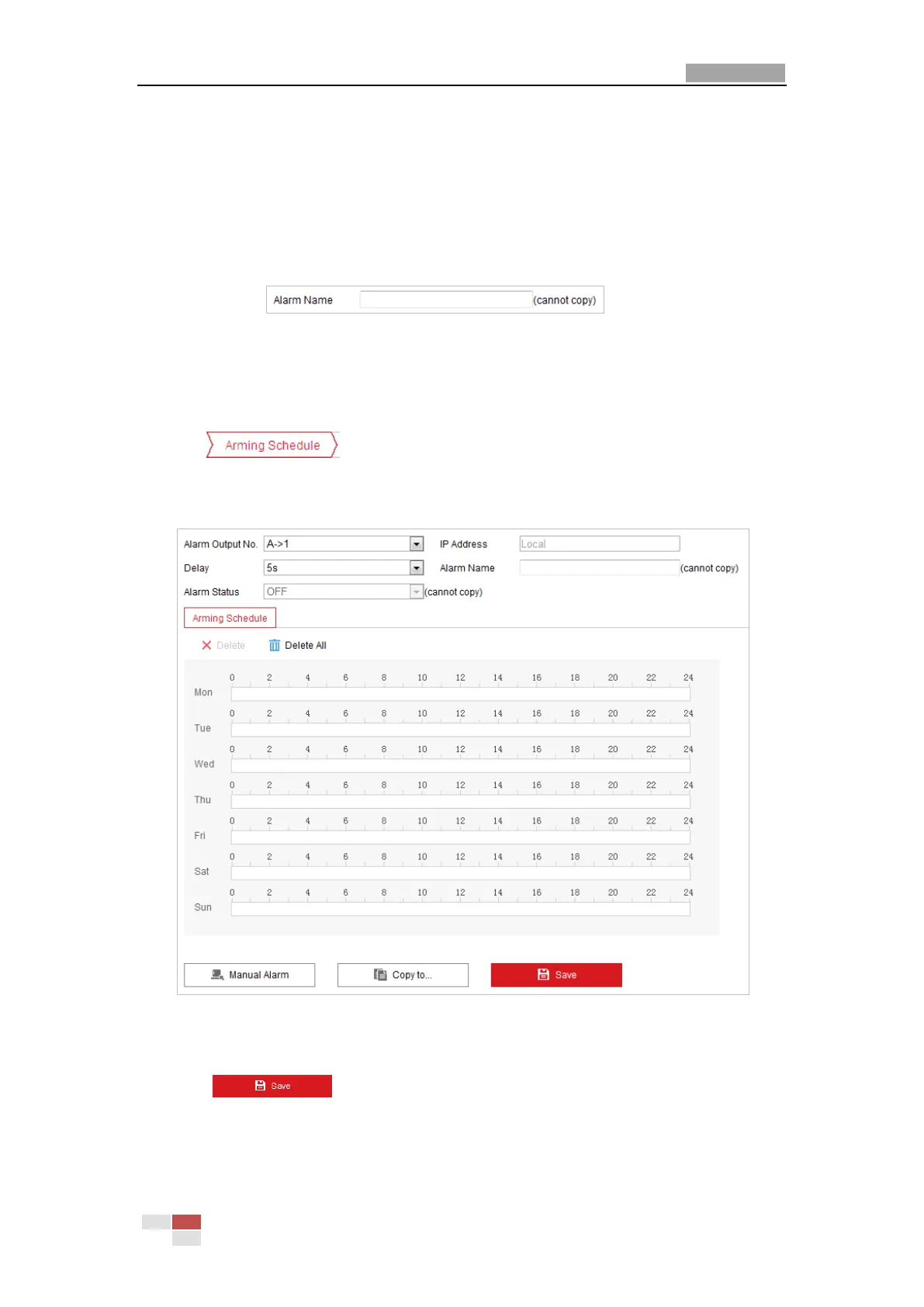The height and width of the screenshot is (1307, 924).
Task: Click the Manual Alarm button
Action: point(249,975)
